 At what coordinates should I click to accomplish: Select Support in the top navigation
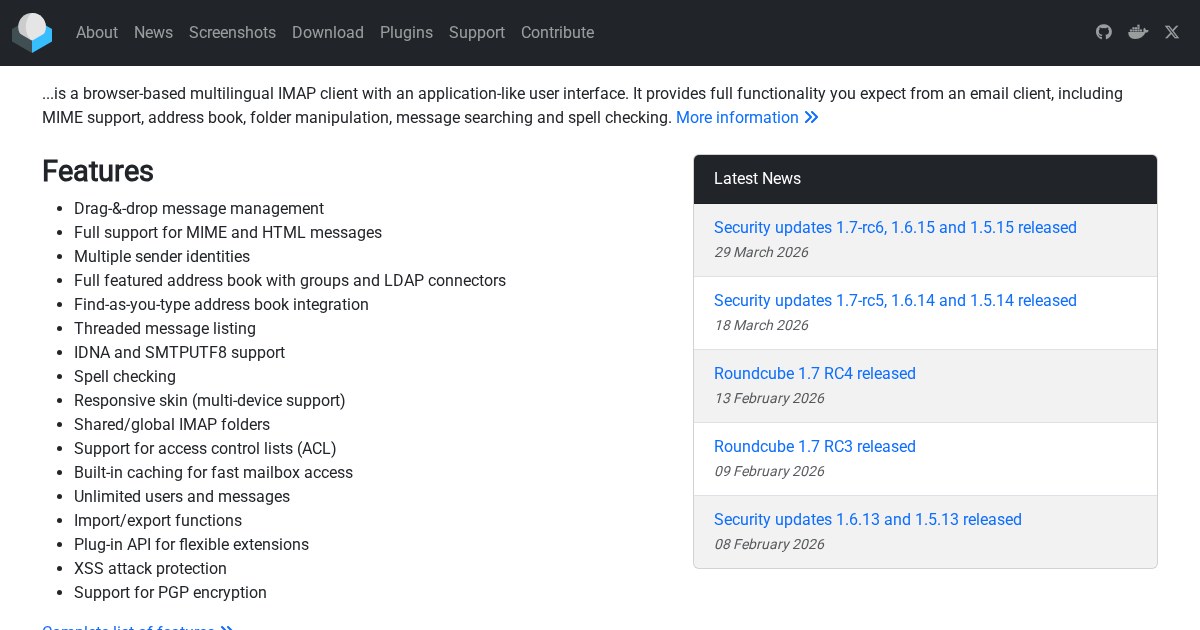tap(477, 32)
